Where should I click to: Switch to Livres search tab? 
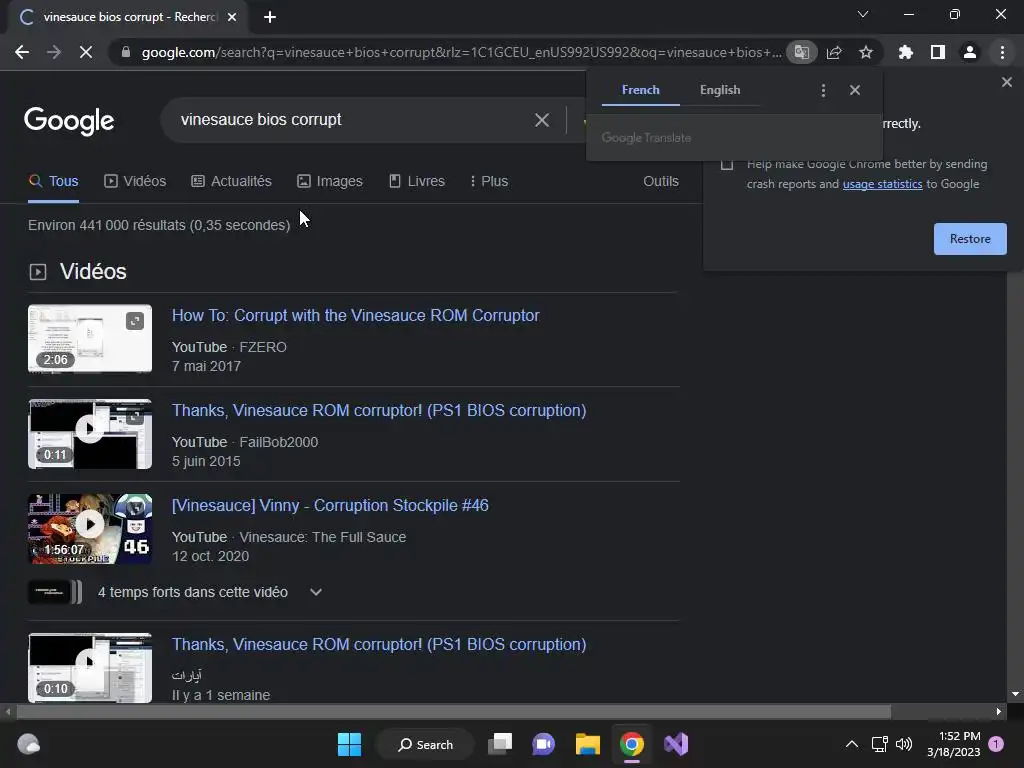pyautogui.click(x=417, y=182)
